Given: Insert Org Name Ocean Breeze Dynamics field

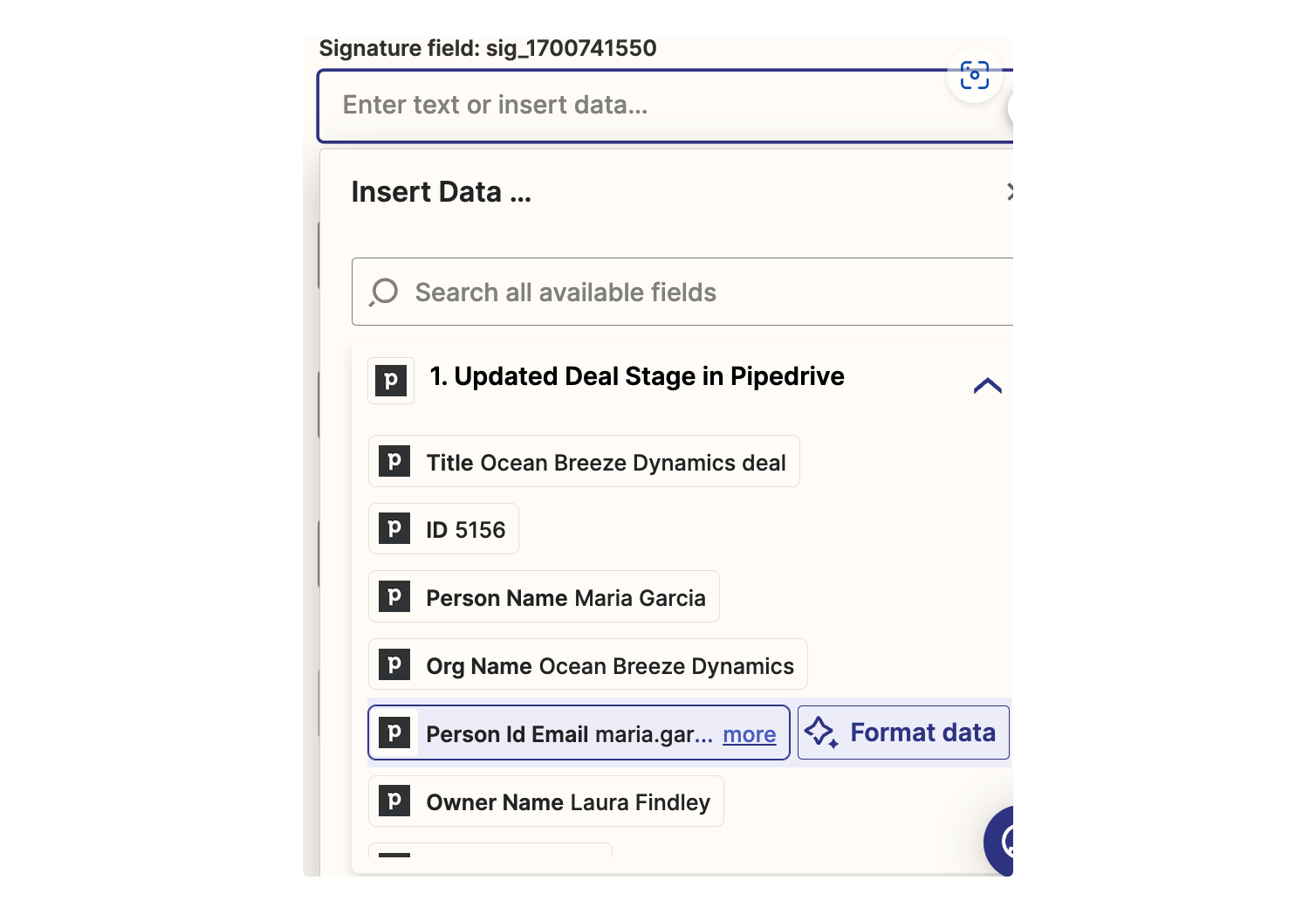Looking at the screenshot, I should (x=587, y=665).
